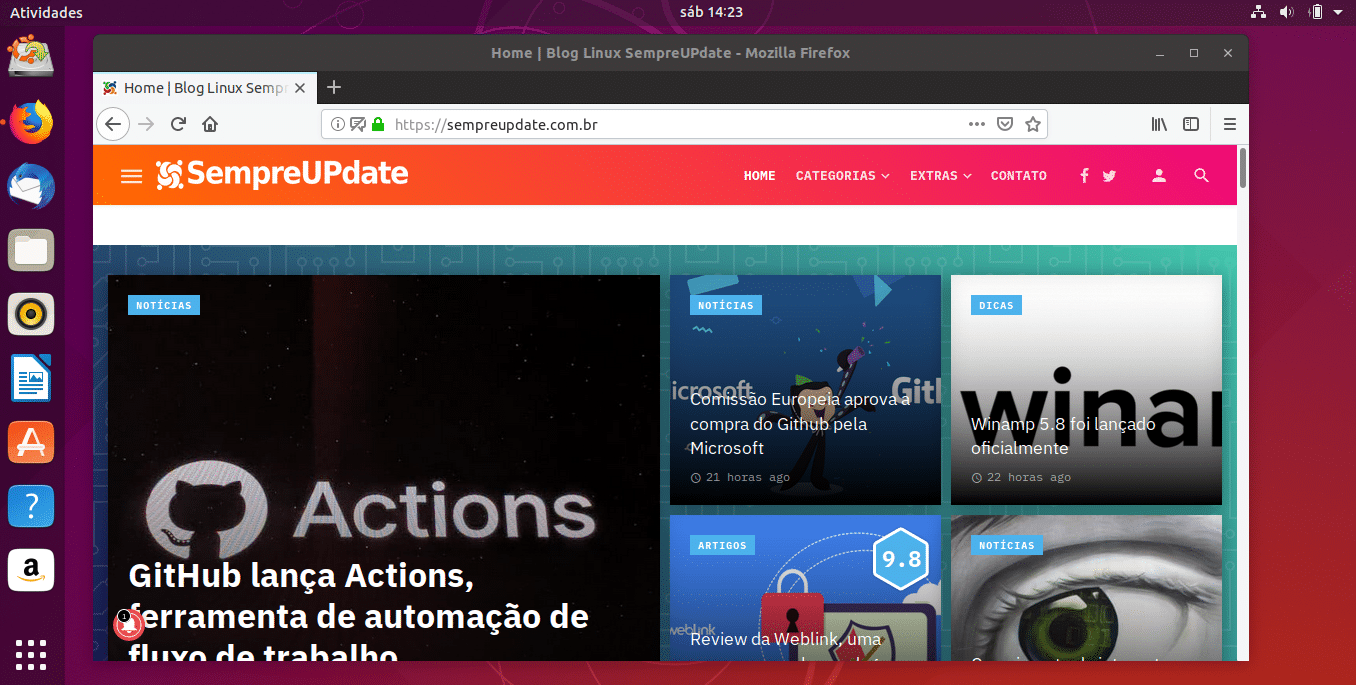This screenshot has height=685, width=1356.
Task: Open Comissão Europeia aprova Github article
Action: (800, 424)
